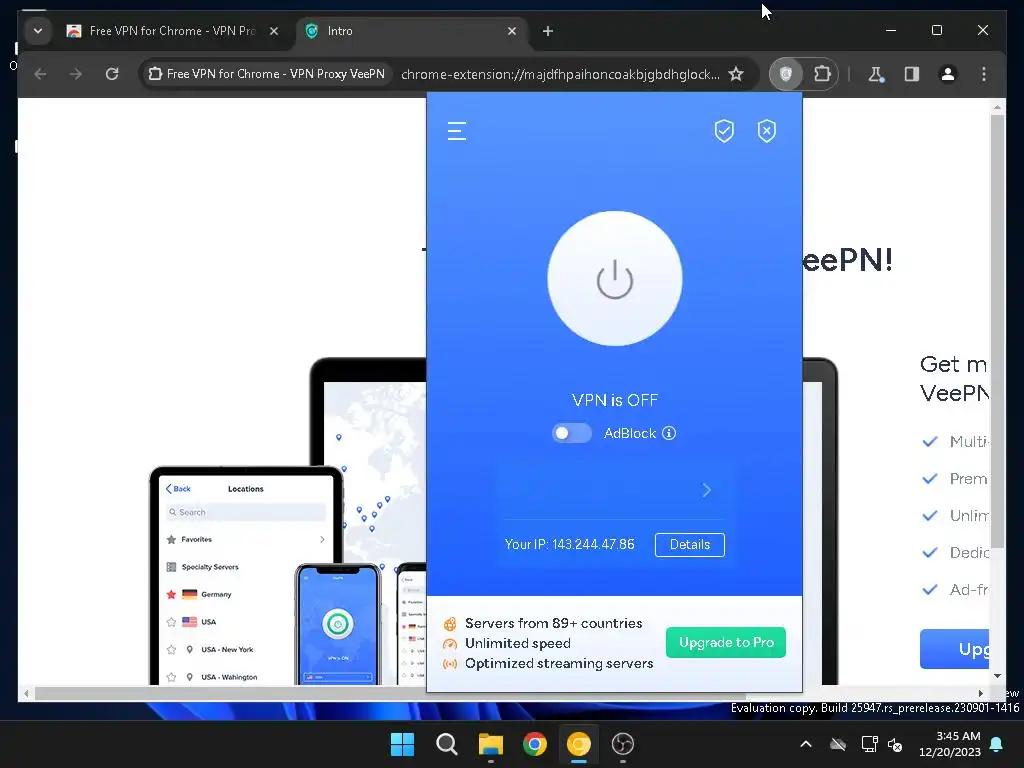Open IP Details button
1024x768 pixels.
[690, 545]
